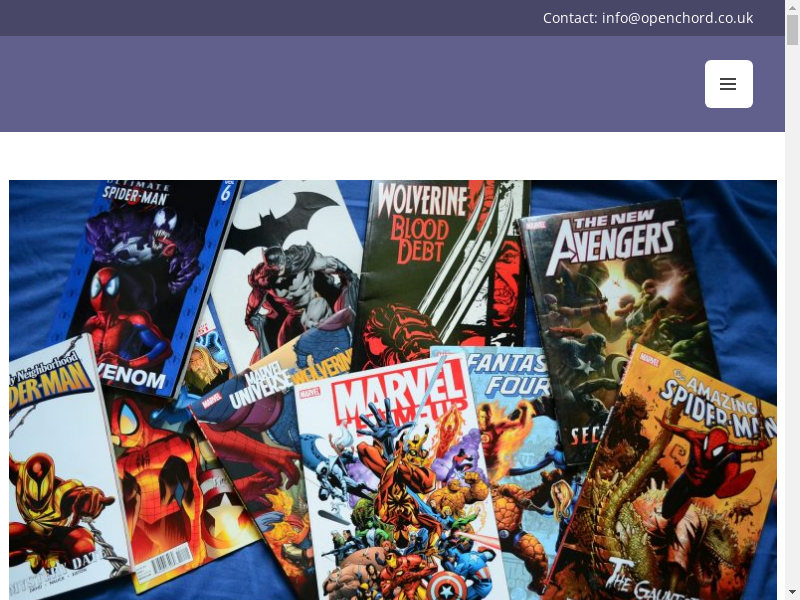Click the vertical scrollbar thumb
800x600 pixels.
(x=792, y=30)
